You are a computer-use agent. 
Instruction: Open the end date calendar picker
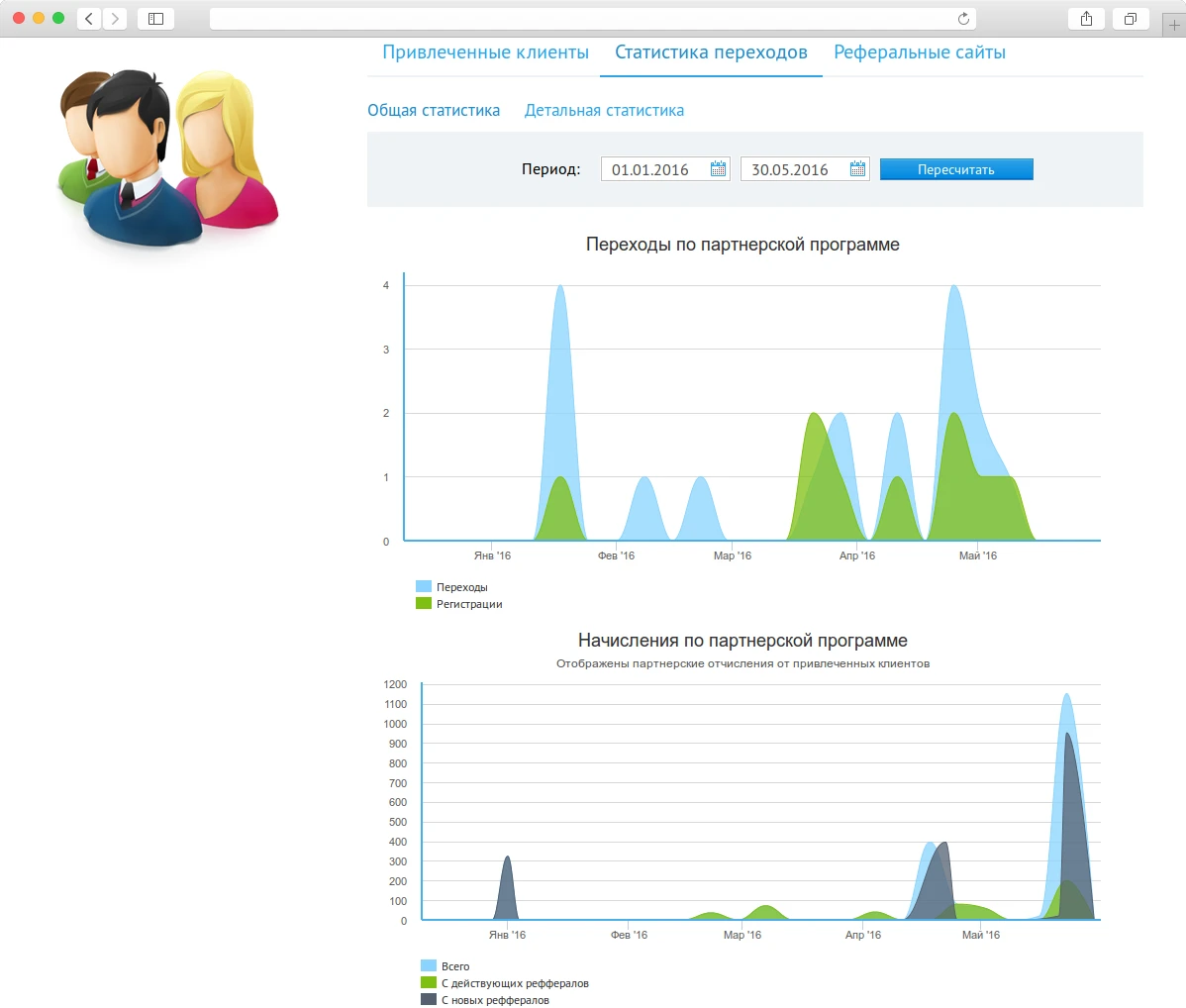click(858, 169)
